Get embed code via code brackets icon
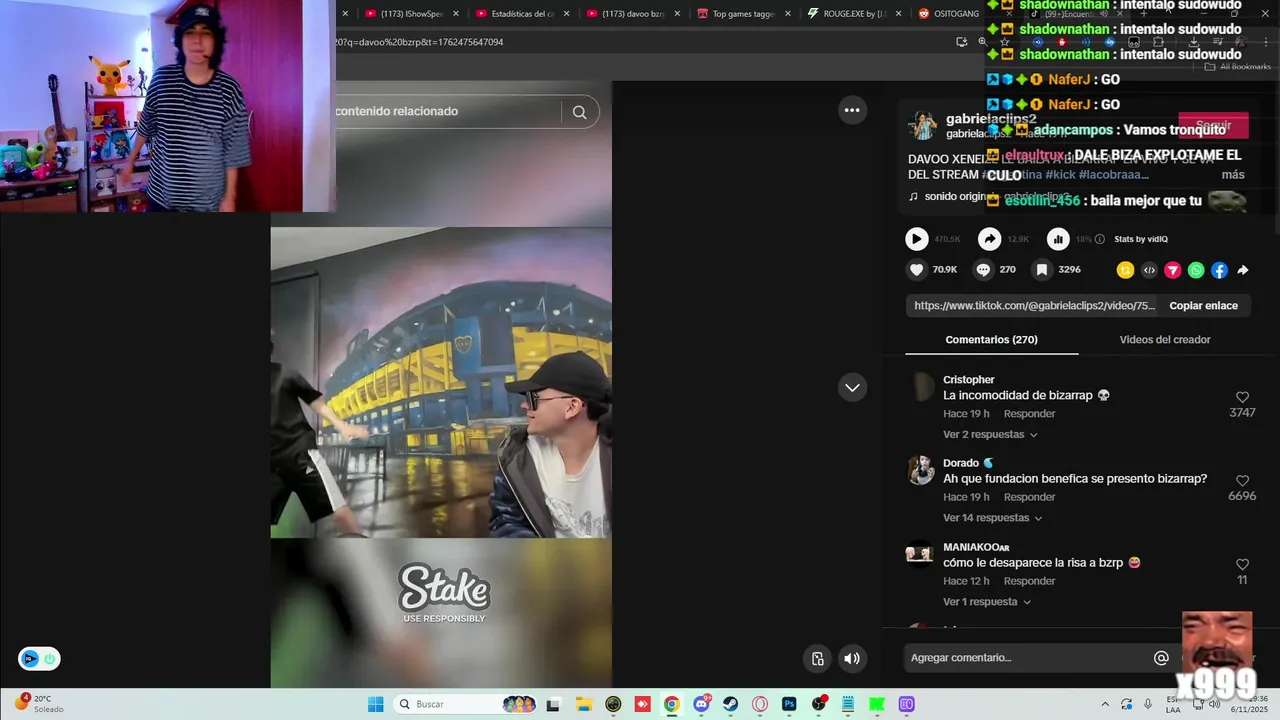Screen dimensions: 1280x720 1149,270
